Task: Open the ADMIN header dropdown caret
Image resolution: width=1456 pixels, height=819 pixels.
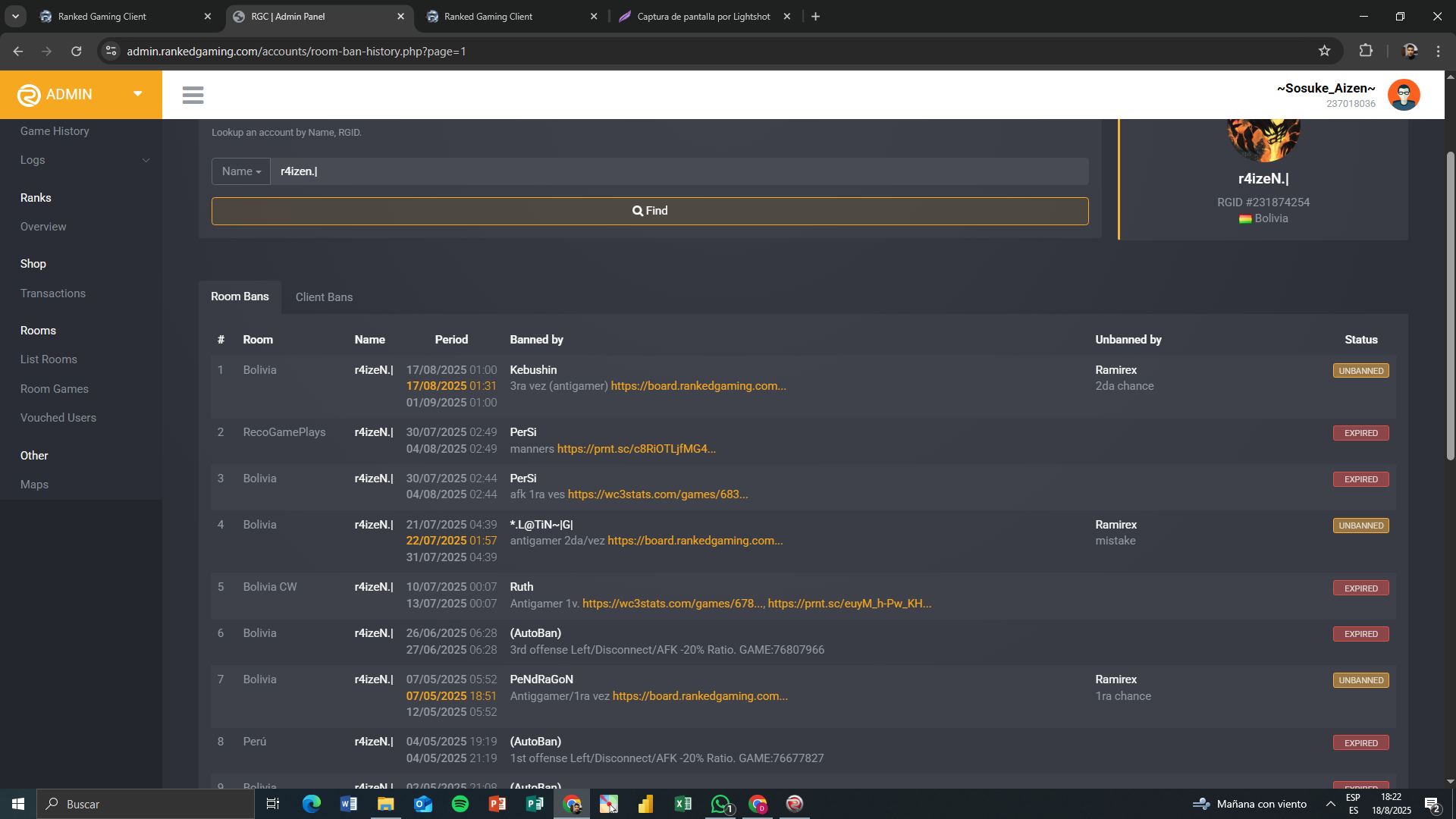Action: [138, 94]
